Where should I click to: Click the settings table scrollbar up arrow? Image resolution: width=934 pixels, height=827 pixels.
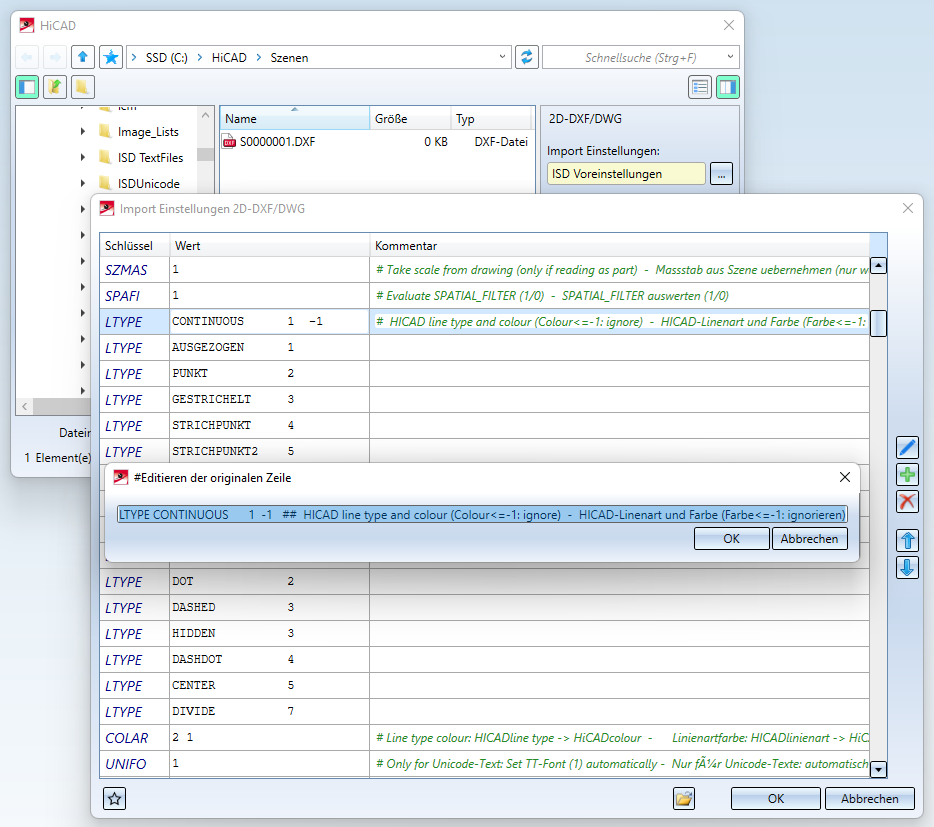[879, 266]
